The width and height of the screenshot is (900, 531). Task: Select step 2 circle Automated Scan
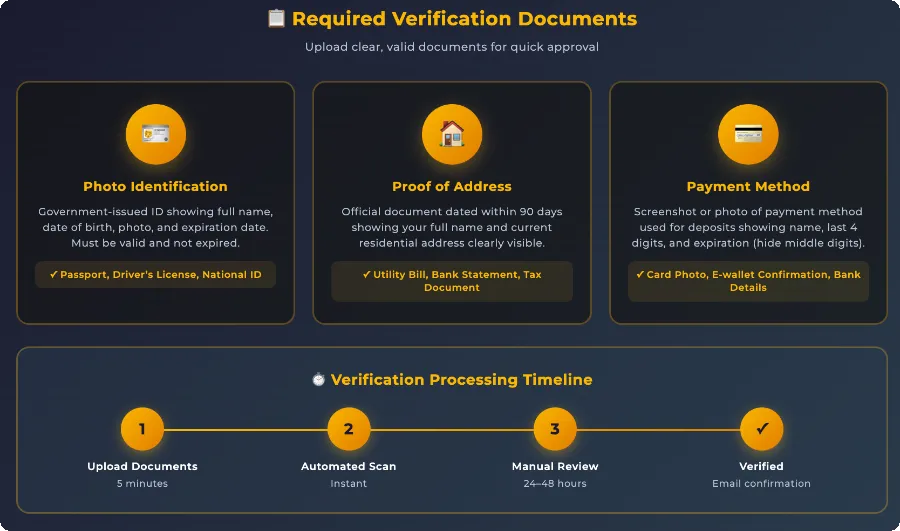click(348, 429)
